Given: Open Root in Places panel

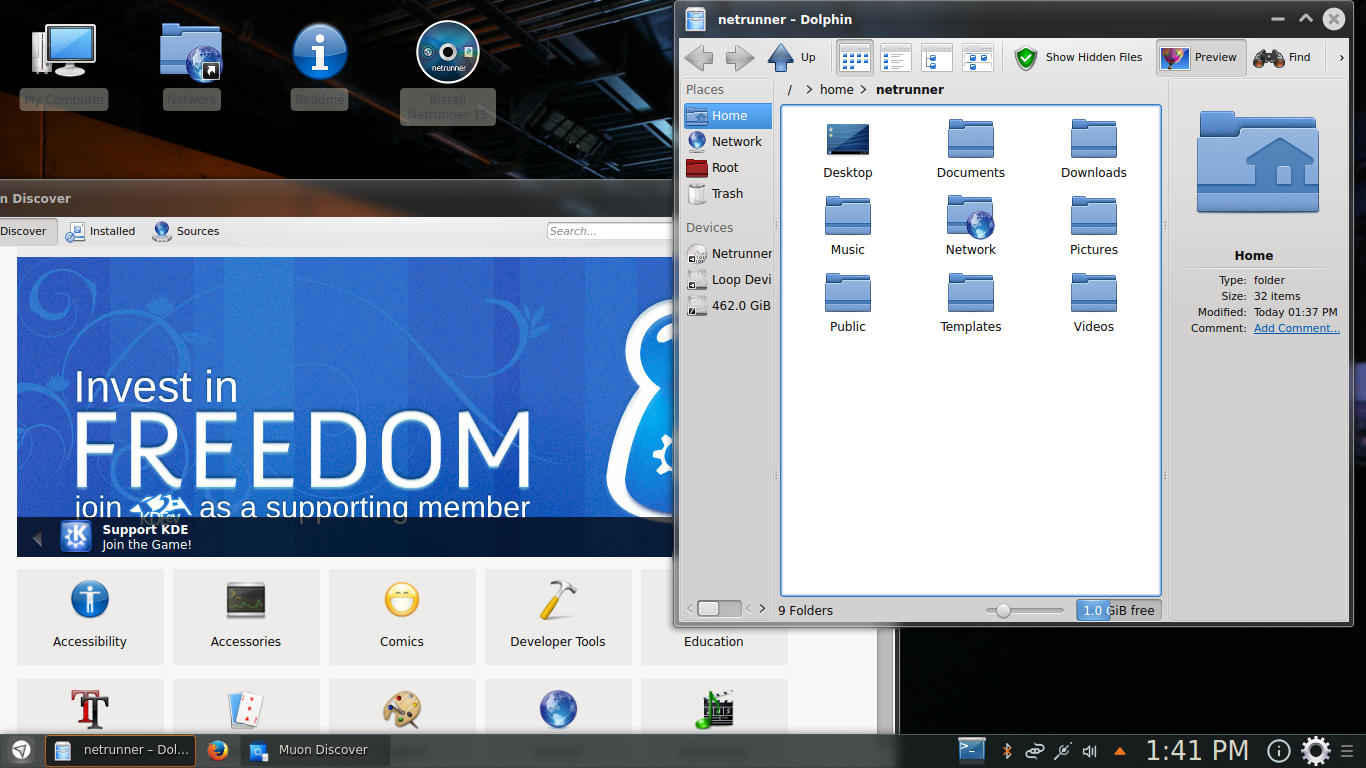Looking at the screenshot, I should click(728, 168).
